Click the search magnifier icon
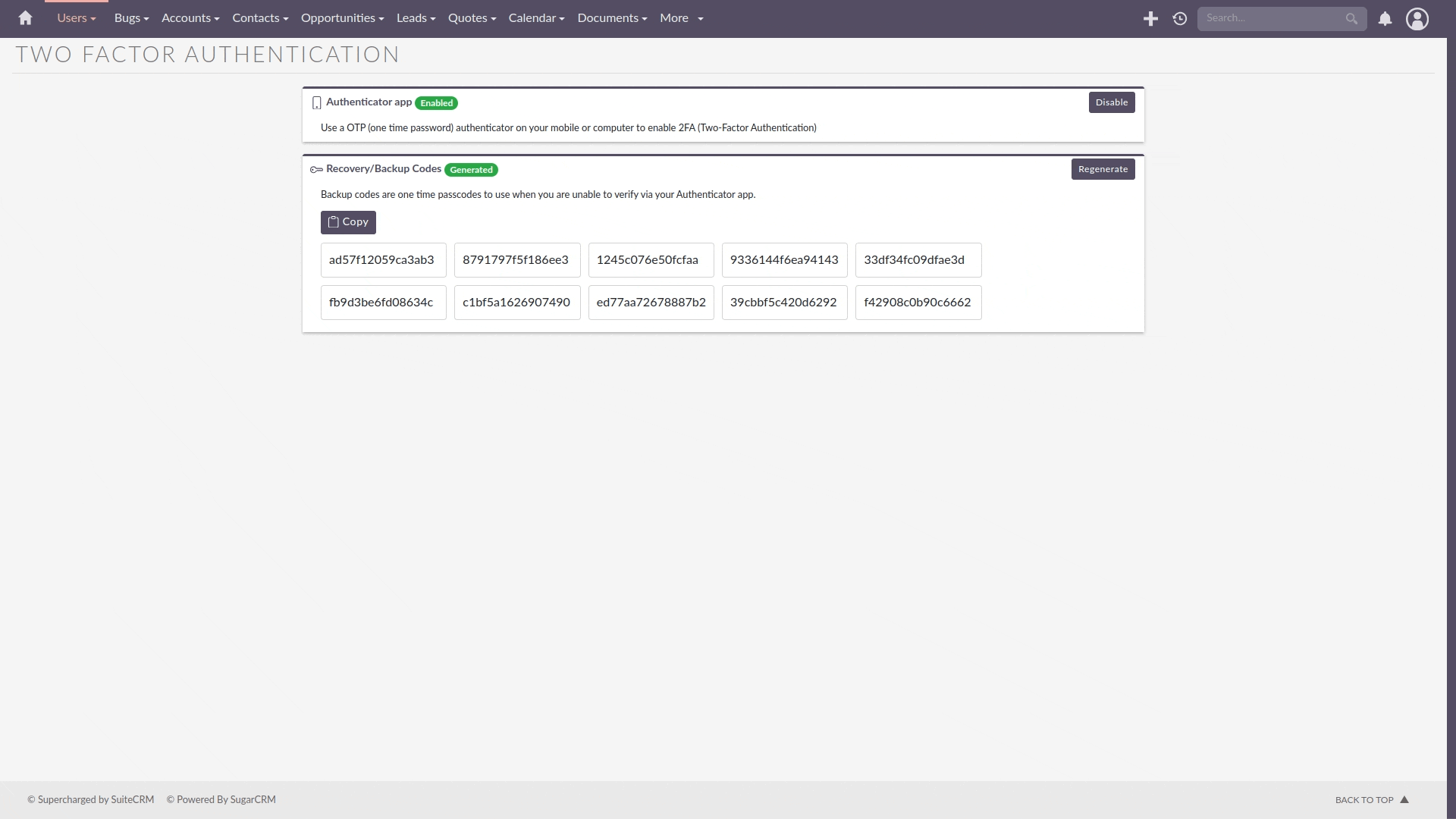The image size is (1456, 819). (x=1351, y=19)
